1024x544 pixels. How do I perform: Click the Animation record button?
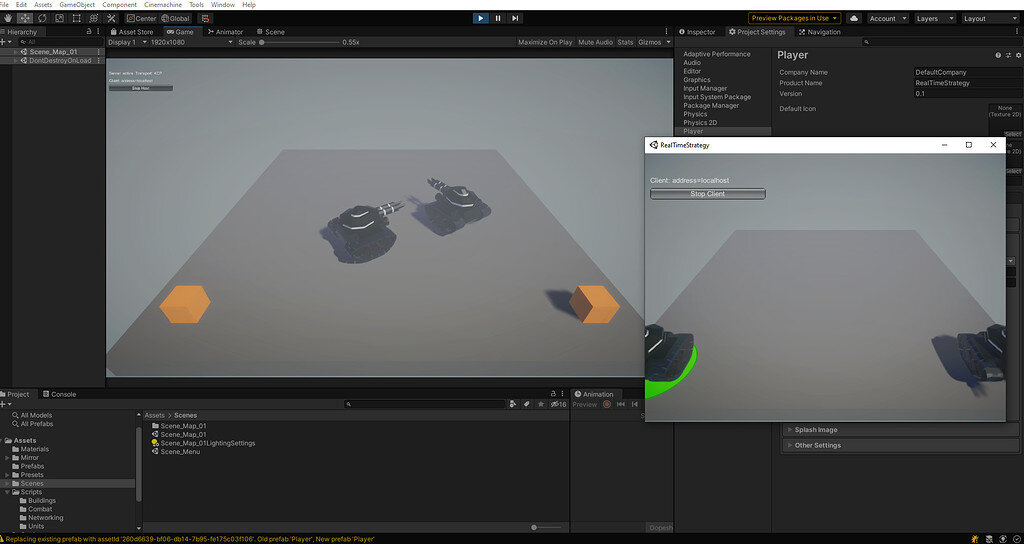pos(606,405)
